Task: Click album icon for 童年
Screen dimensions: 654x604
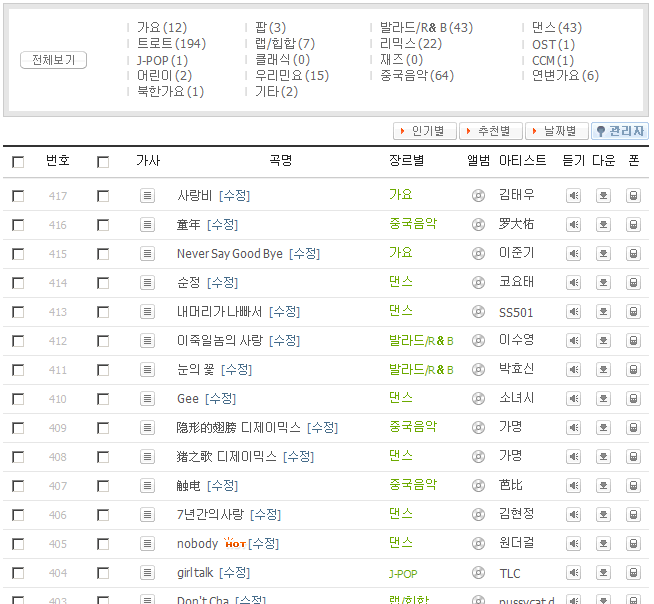Action: [x=478, y=225]
